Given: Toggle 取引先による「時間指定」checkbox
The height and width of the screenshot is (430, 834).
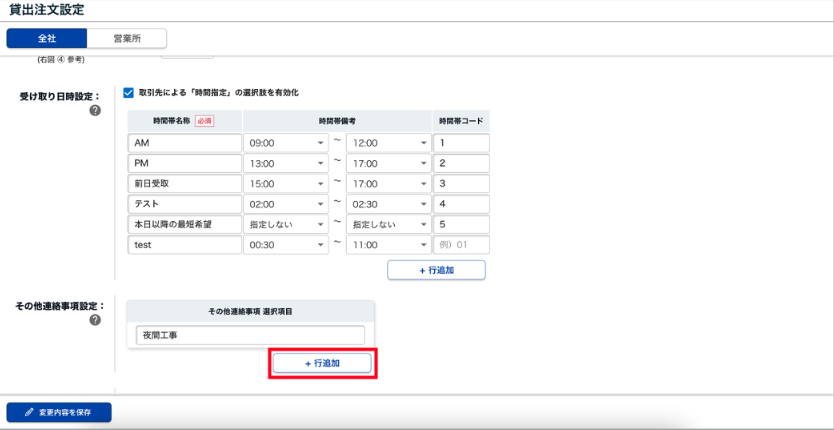Looking at the screenshot, I should pyautogui.click(x=128, y=93).
